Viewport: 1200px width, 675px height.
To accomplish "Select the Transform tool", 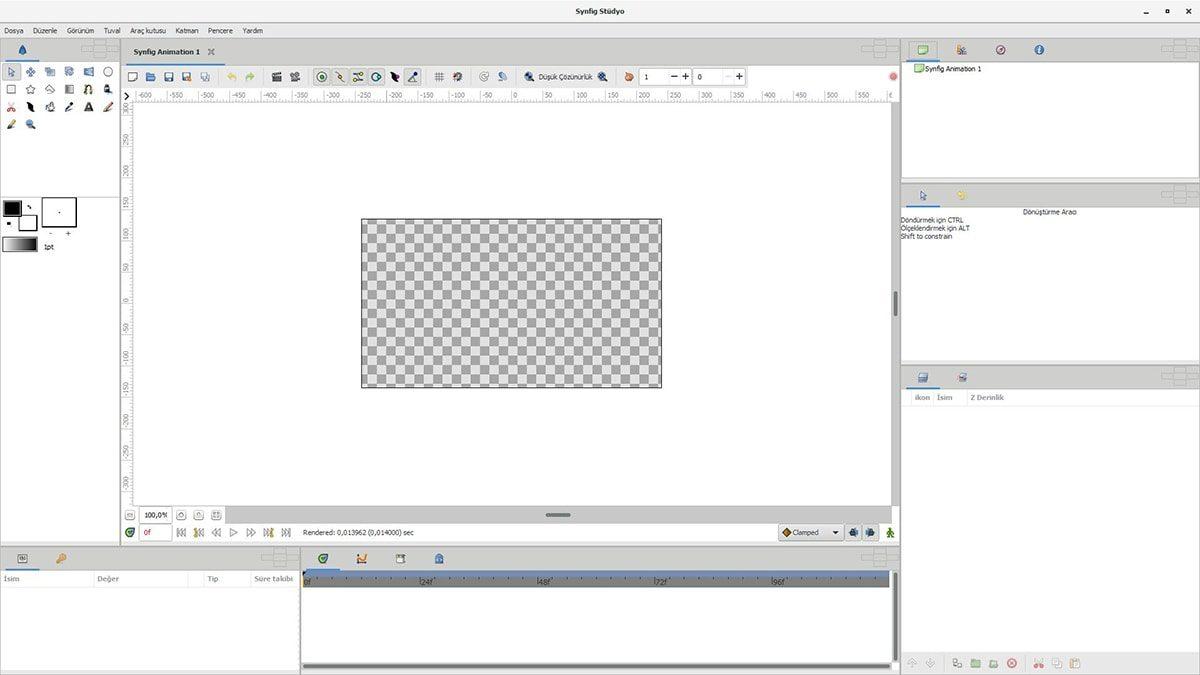I will tap(12, 71).
